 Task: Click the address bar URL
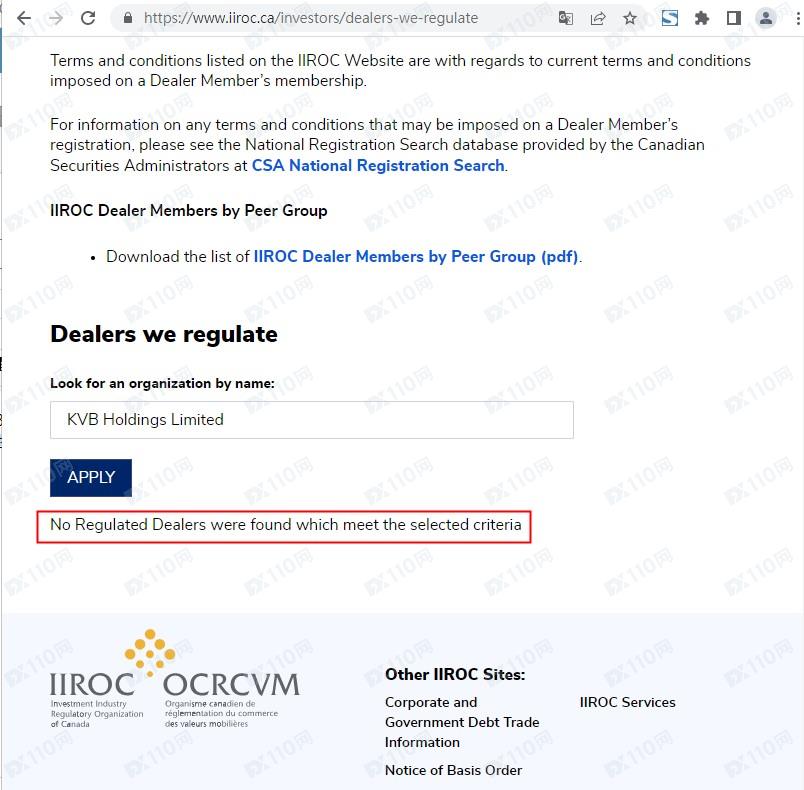tap(311, 18)
